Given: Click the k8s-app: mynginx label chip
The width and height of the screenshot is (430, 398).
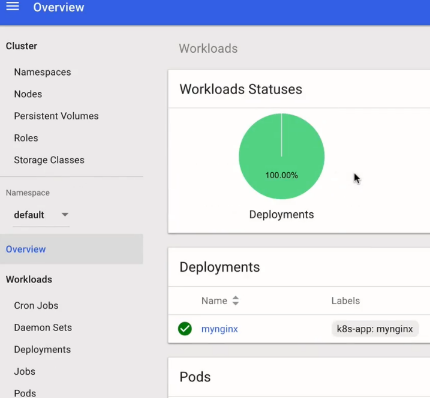Looking at the screenshot, I should pos(375,329).
